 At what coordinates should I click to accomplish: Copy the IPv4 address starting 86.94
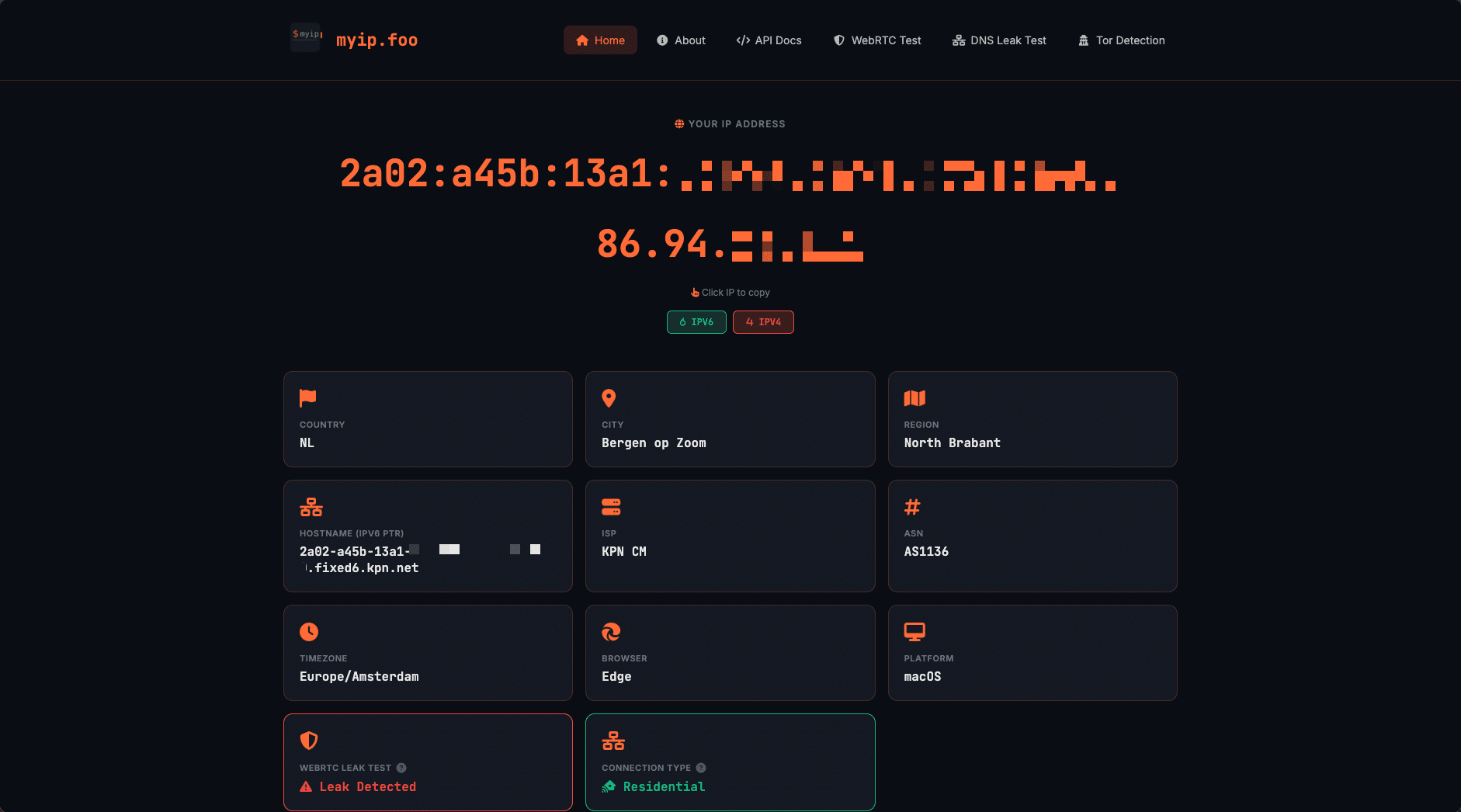tap(730, 244)
